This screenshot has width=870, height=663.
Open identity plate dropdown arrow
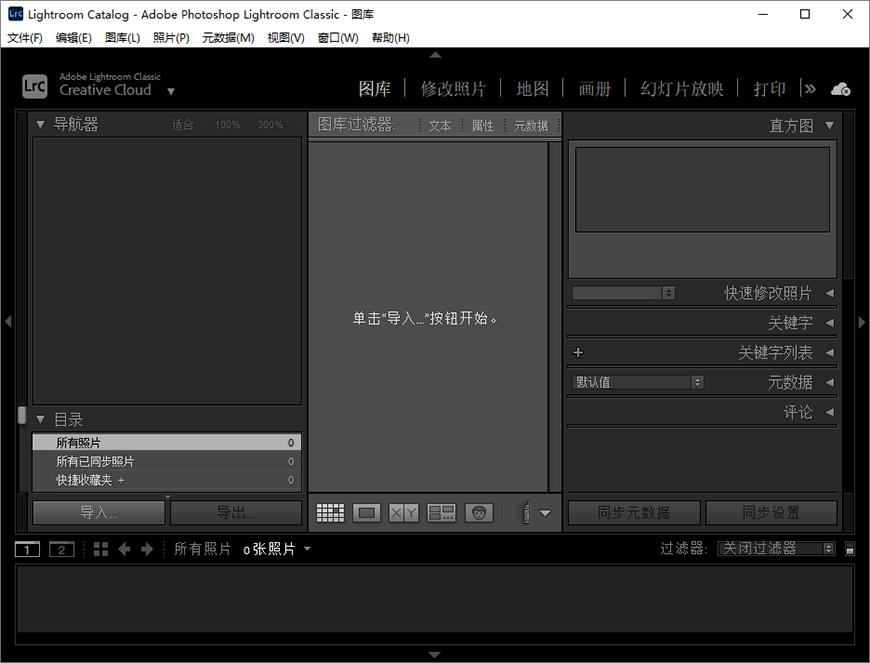(171, 92)
